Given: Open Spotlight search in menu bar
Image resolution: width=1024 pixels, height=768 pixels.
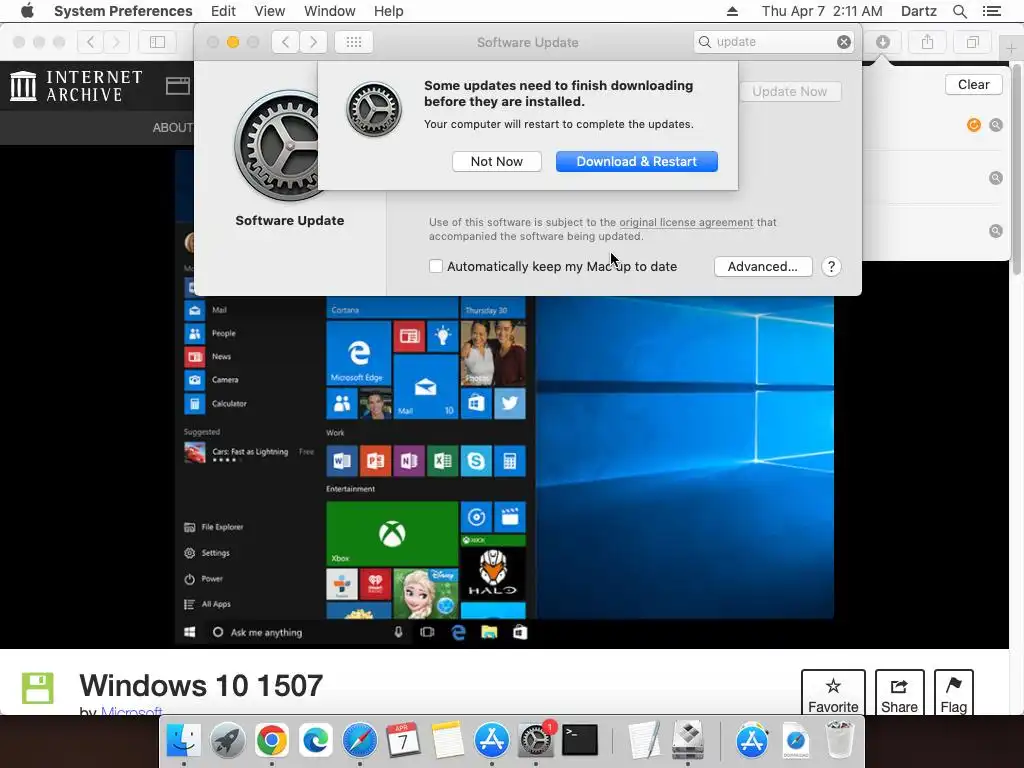Looking at the screenshot, I should [x=959, y=11].
